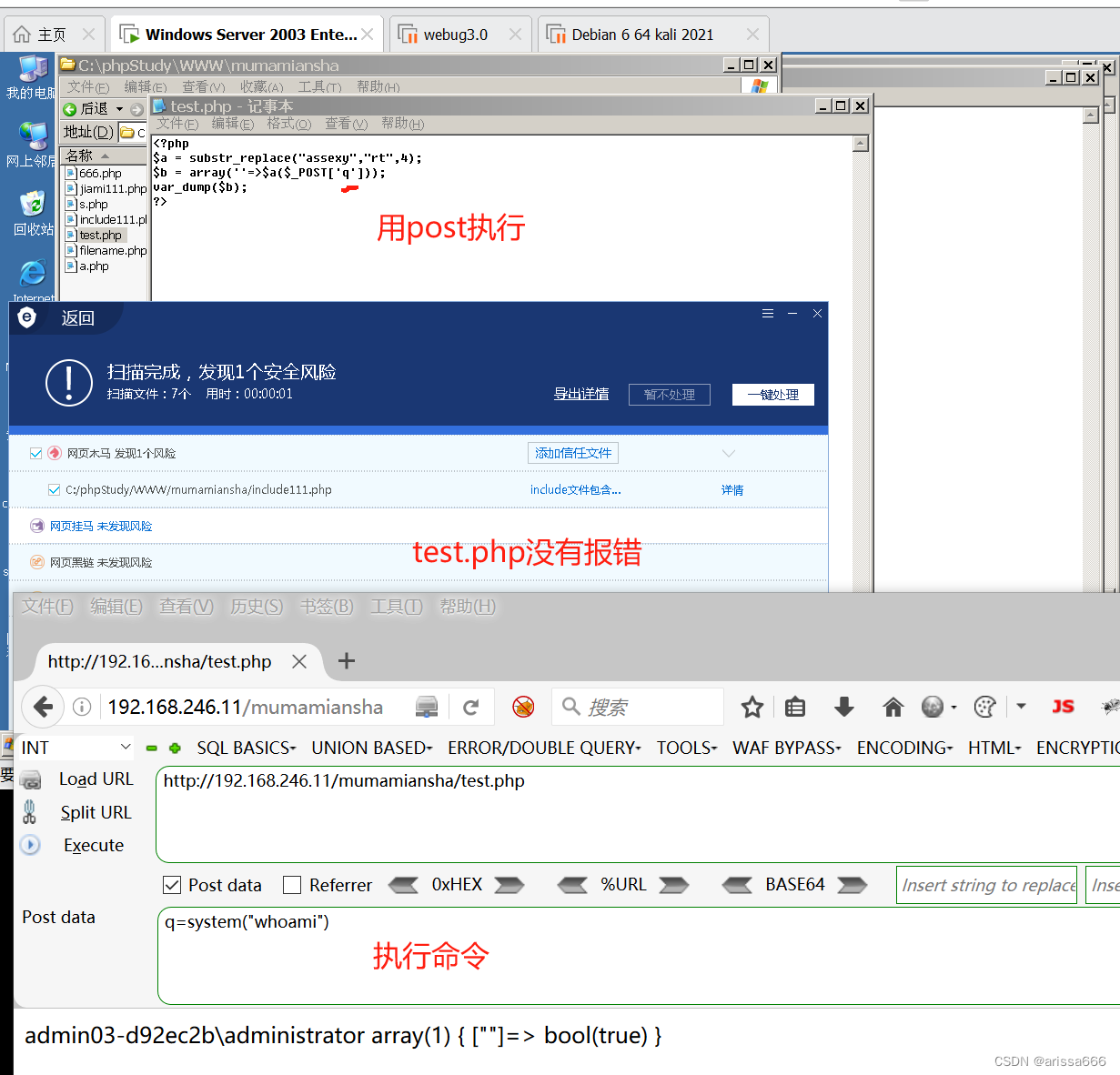Go to home page via house icon

893,707
